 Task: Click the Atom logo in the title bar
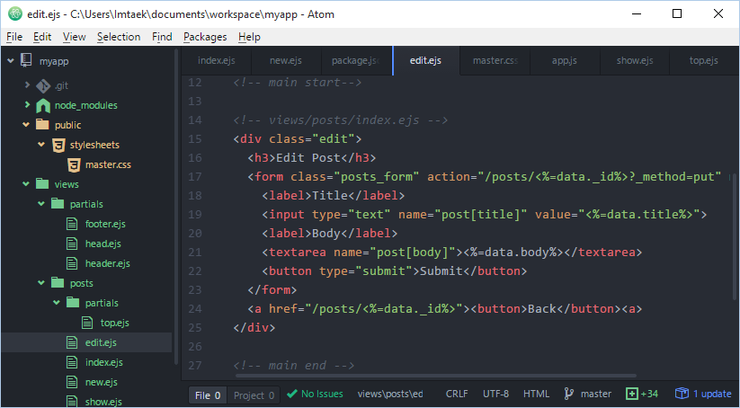pos(15,14)
